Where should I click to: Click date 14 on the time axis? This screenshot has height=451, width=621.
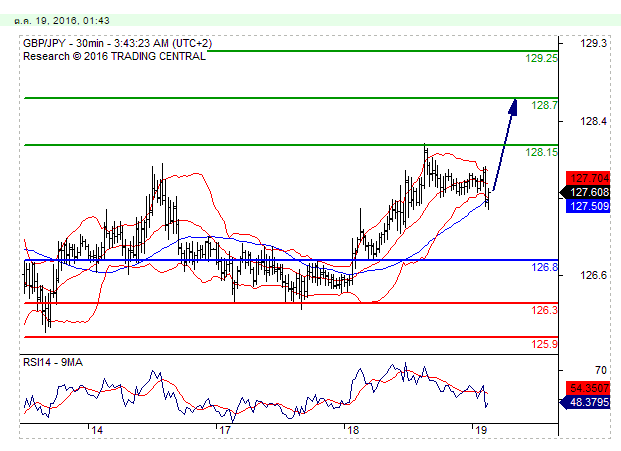(96, 430)
